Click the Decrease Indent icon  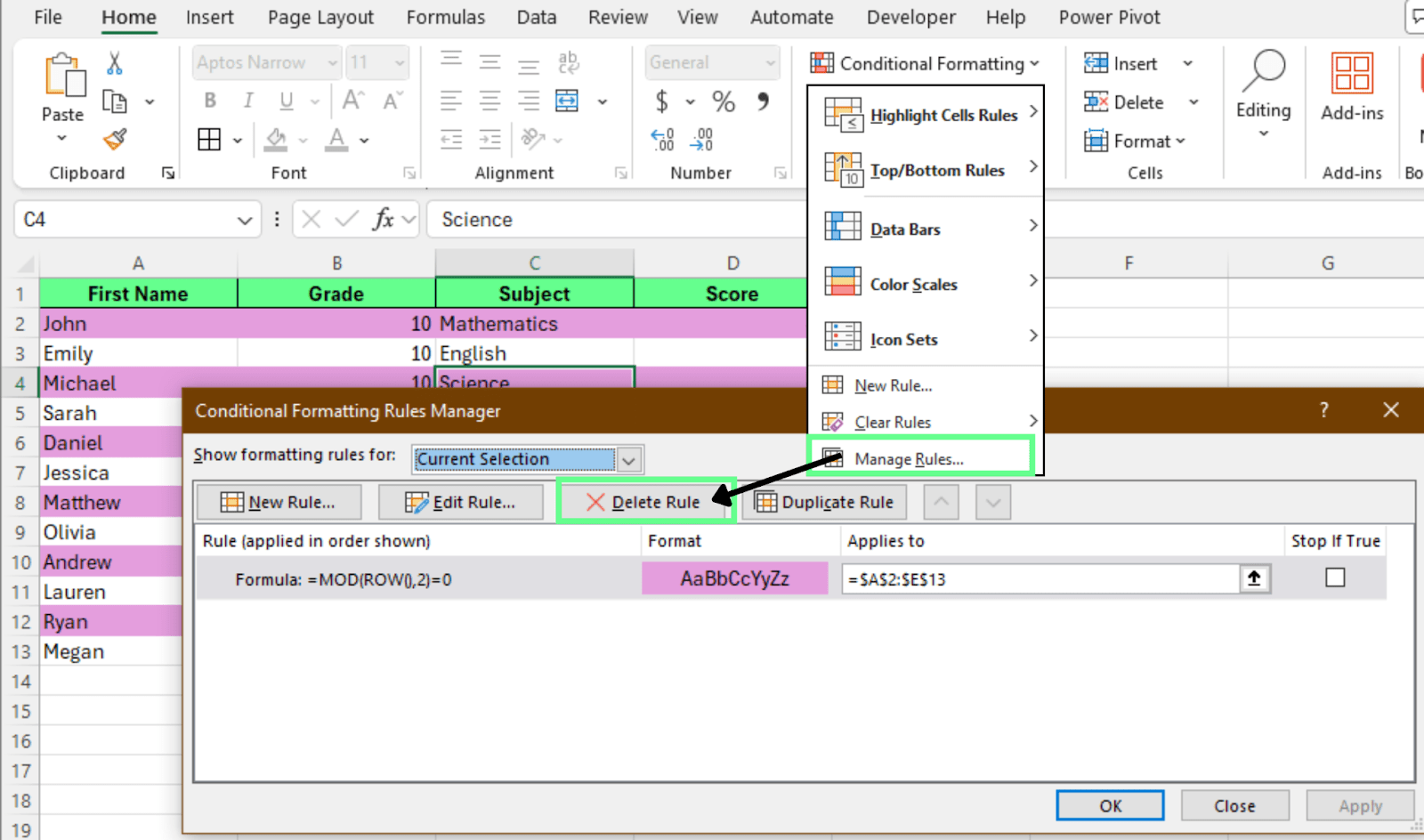coord(451,140)
